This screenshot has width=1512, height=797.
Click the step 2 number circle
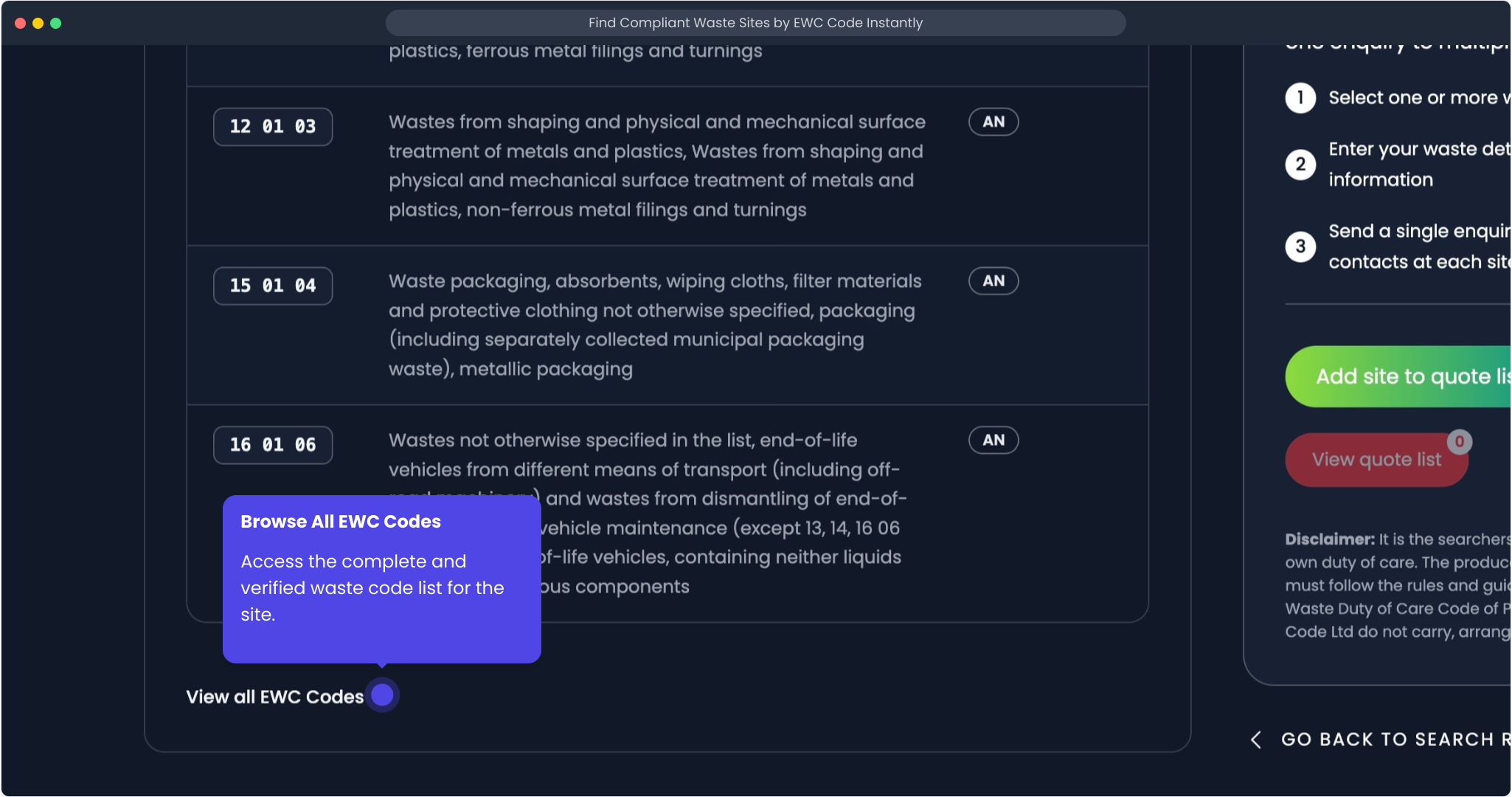[x=1300, y=164]
